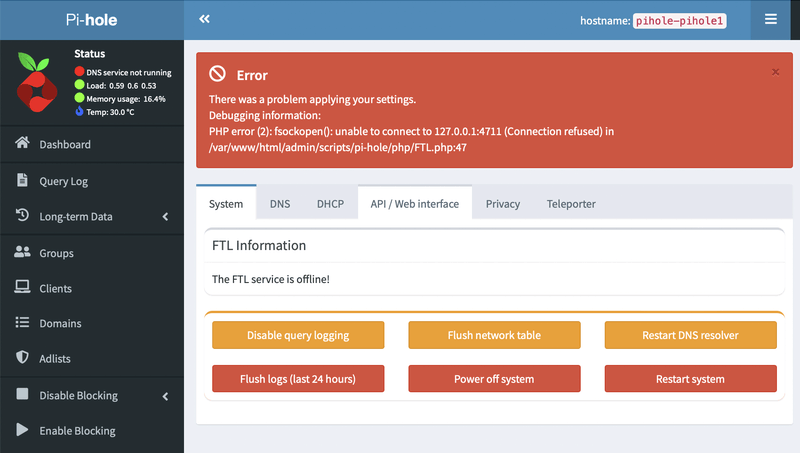Viewport: 800px width, 453px height.
Task: Click the Error prohibition icon
Action: [x=217, y=74]
